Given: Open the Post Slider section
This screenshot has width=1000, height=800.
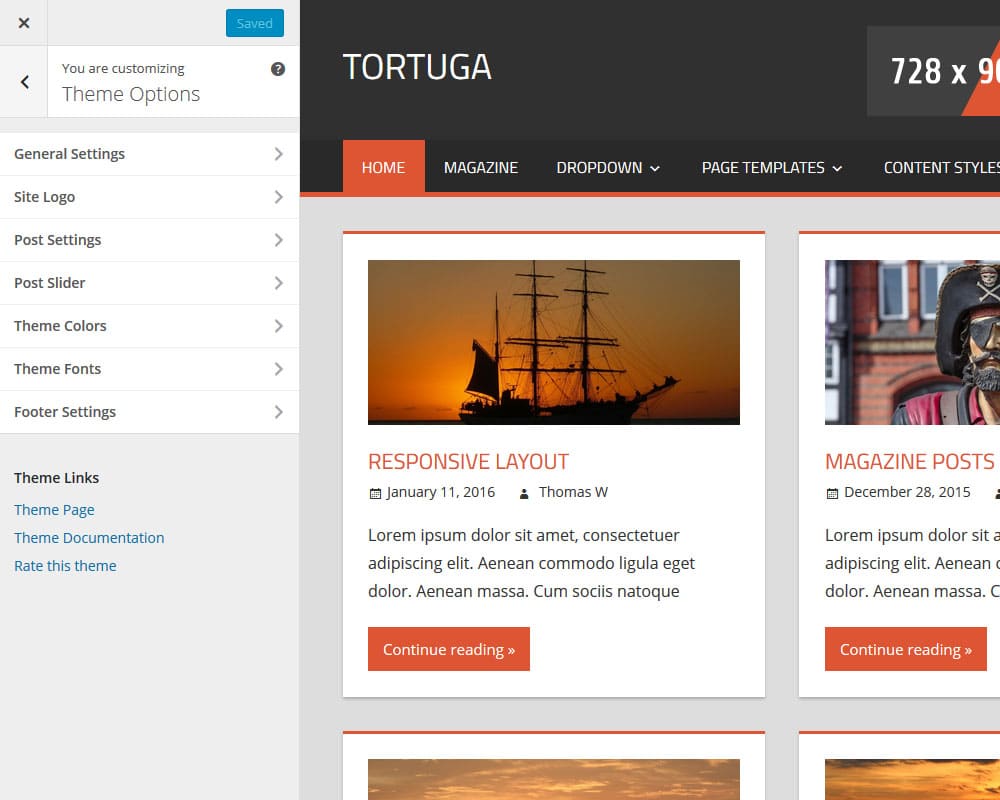Looking at the screenshot, I should tap(149, 283).
